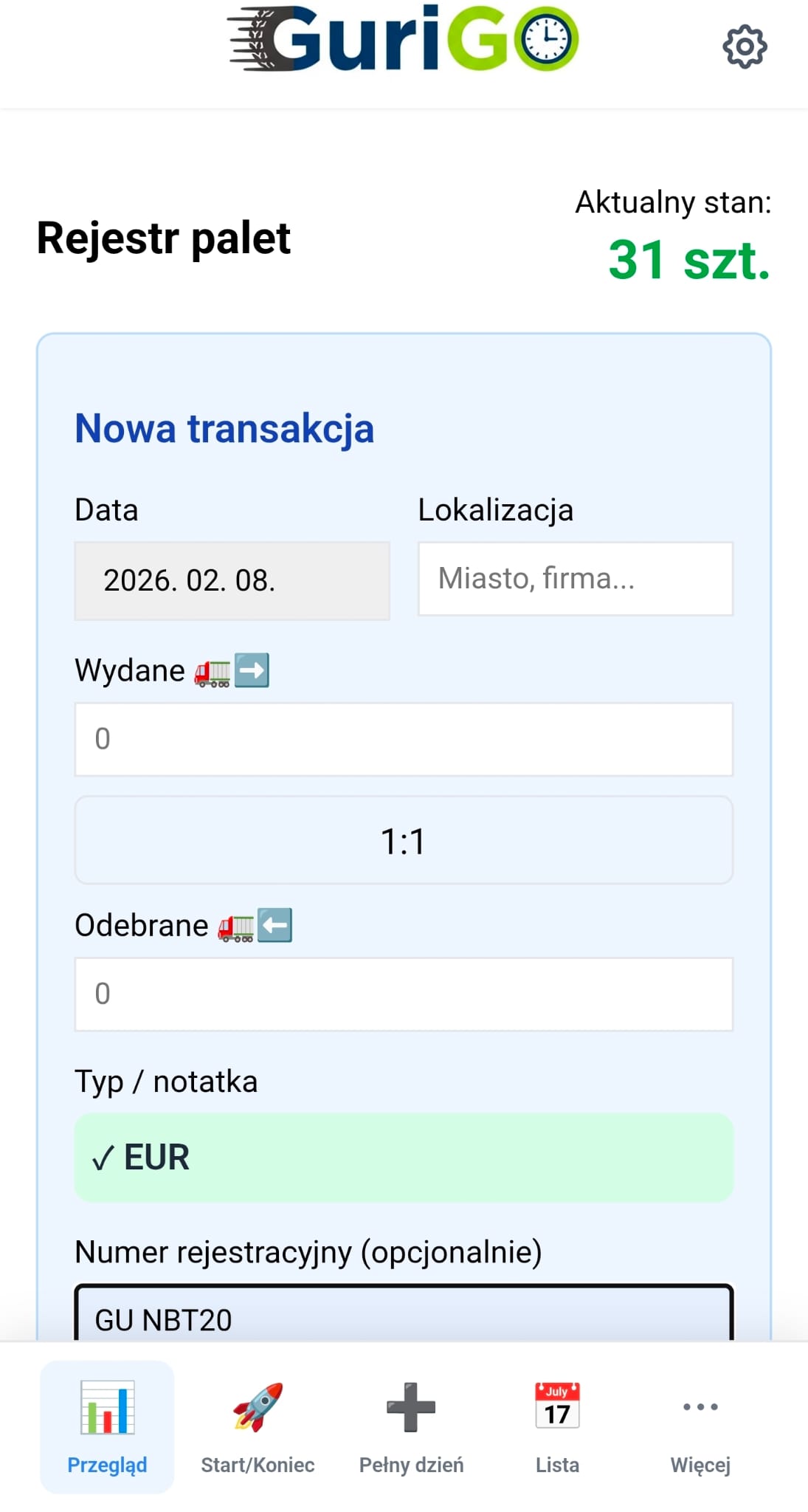
Task: Open Lista via the calendar icon
Action: [557, 1406]
